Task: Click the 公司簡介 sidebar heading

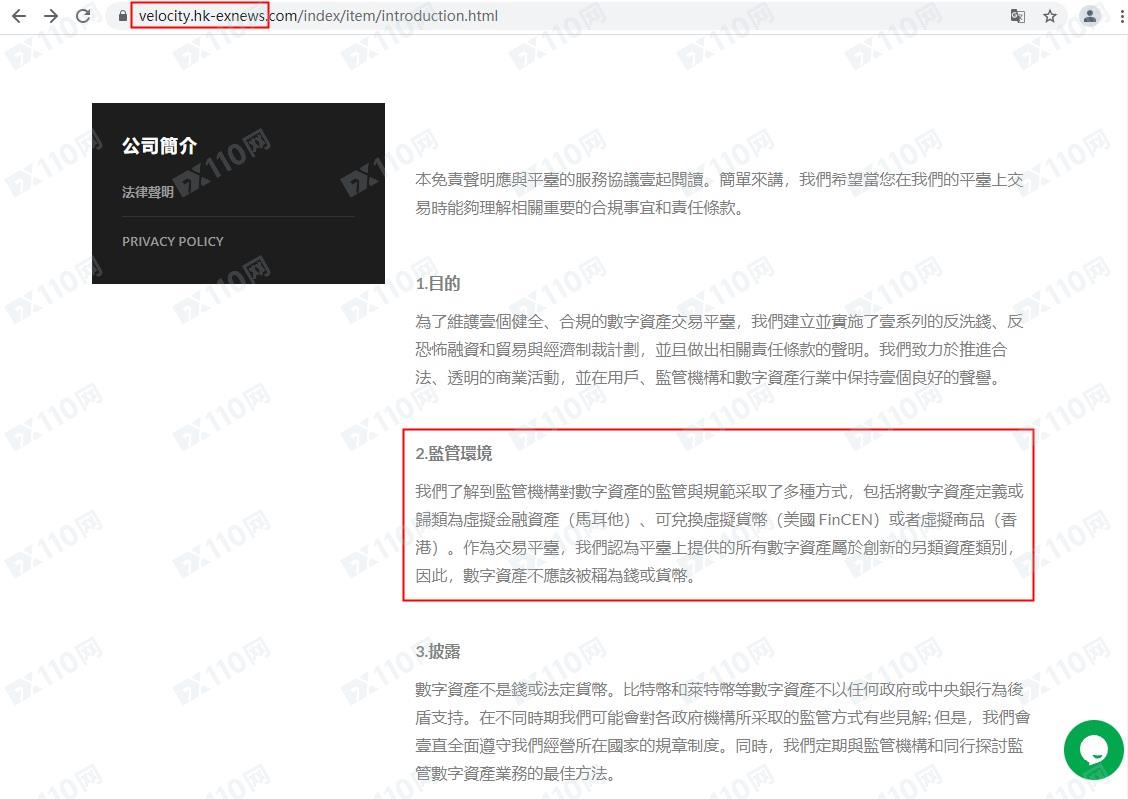Action: point(159,146)
